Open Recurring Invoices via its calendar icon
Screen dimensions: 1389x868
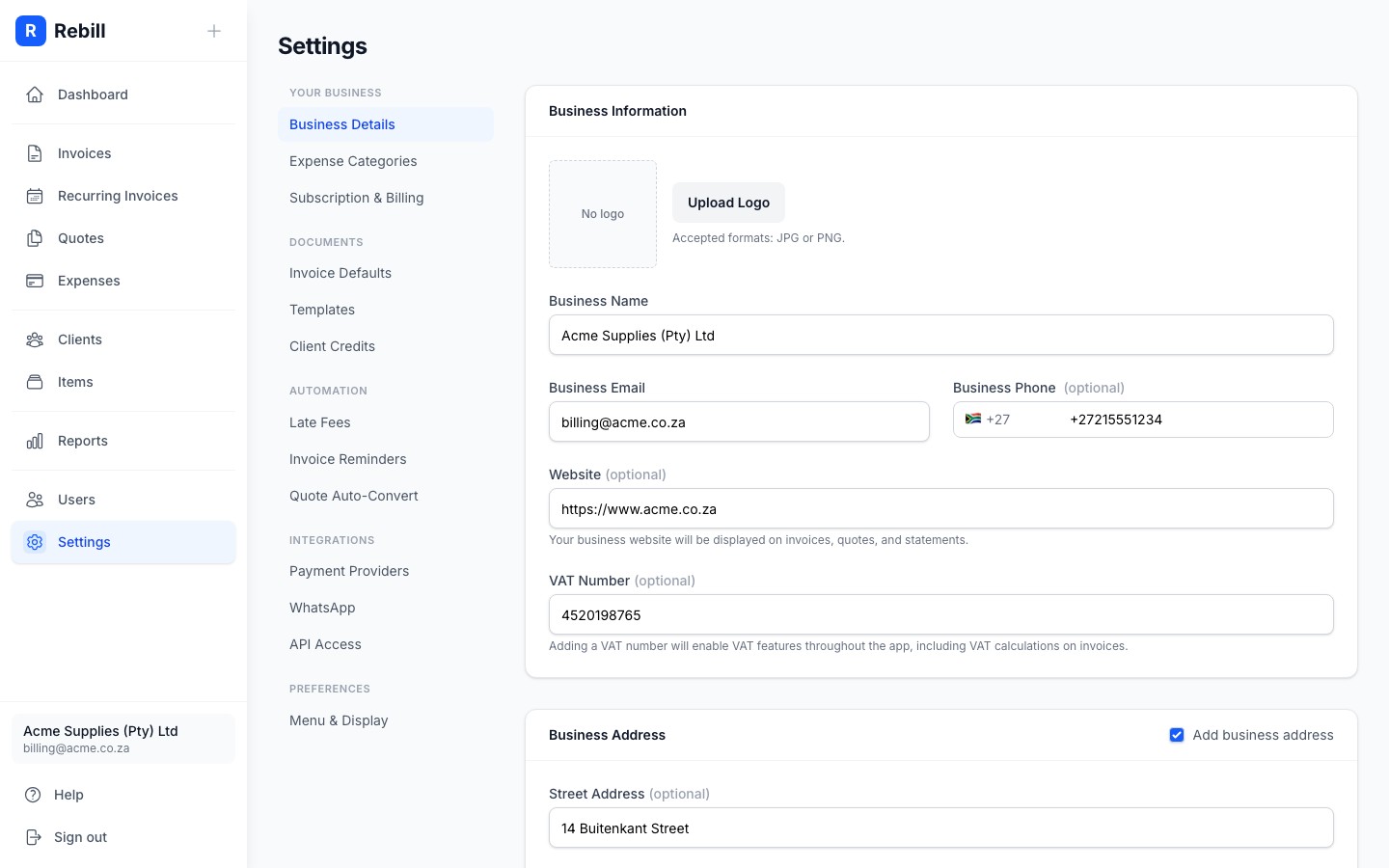tap(35, 196)
